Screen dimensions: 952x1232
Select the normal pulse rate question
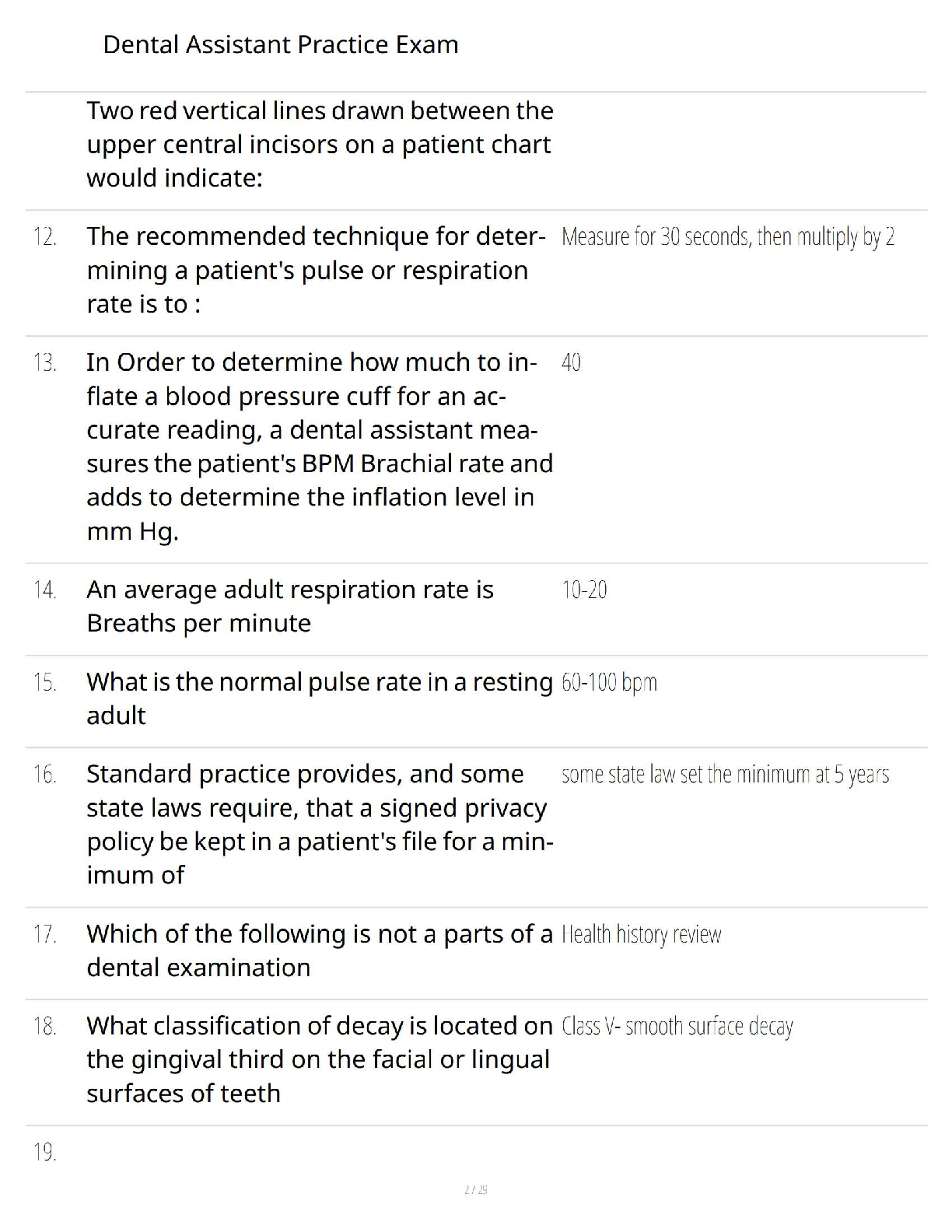(x=320, y=698)
